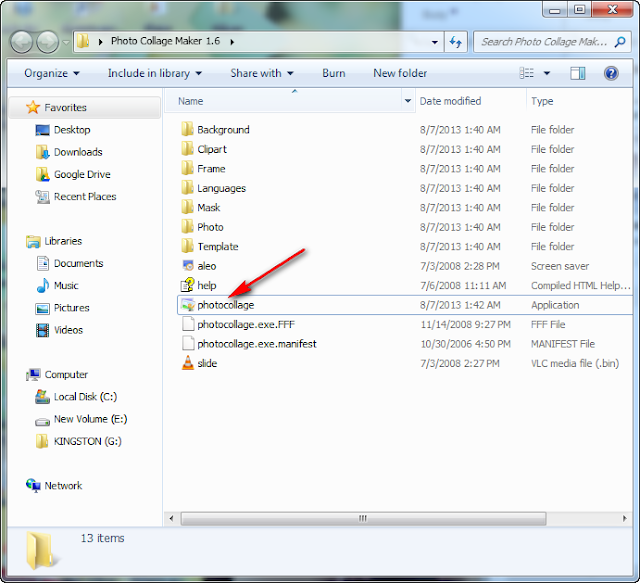Go forward with the Forward arrow button
Image resolution: width=640 pixels, height=583 pixels.
tap(48, 42)
